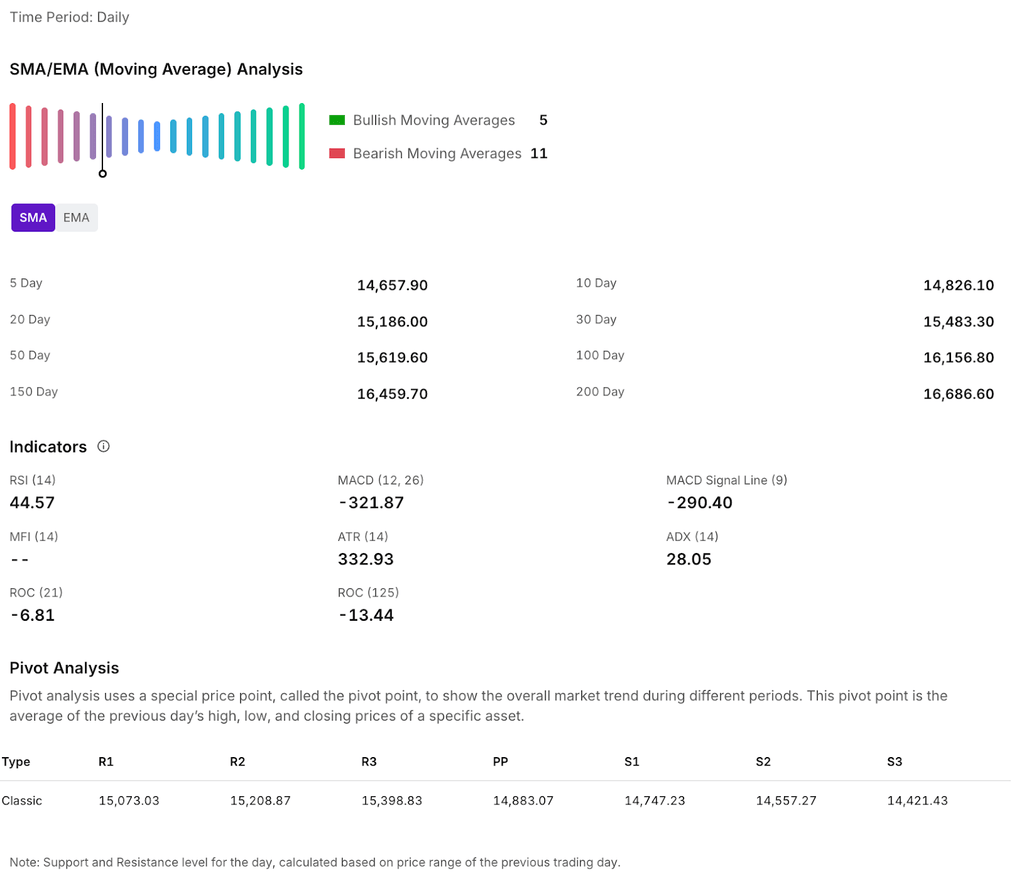Switch moving averages to EMA
This screenshot has height=896, width=1024.
[x=76, y=218]
